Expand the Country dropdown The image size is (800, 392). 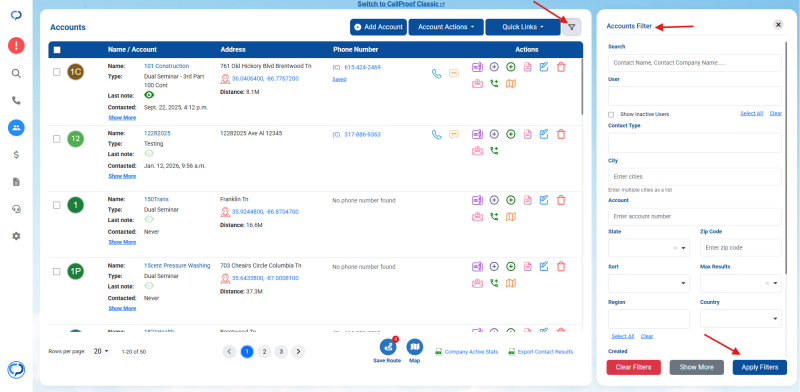740,318
